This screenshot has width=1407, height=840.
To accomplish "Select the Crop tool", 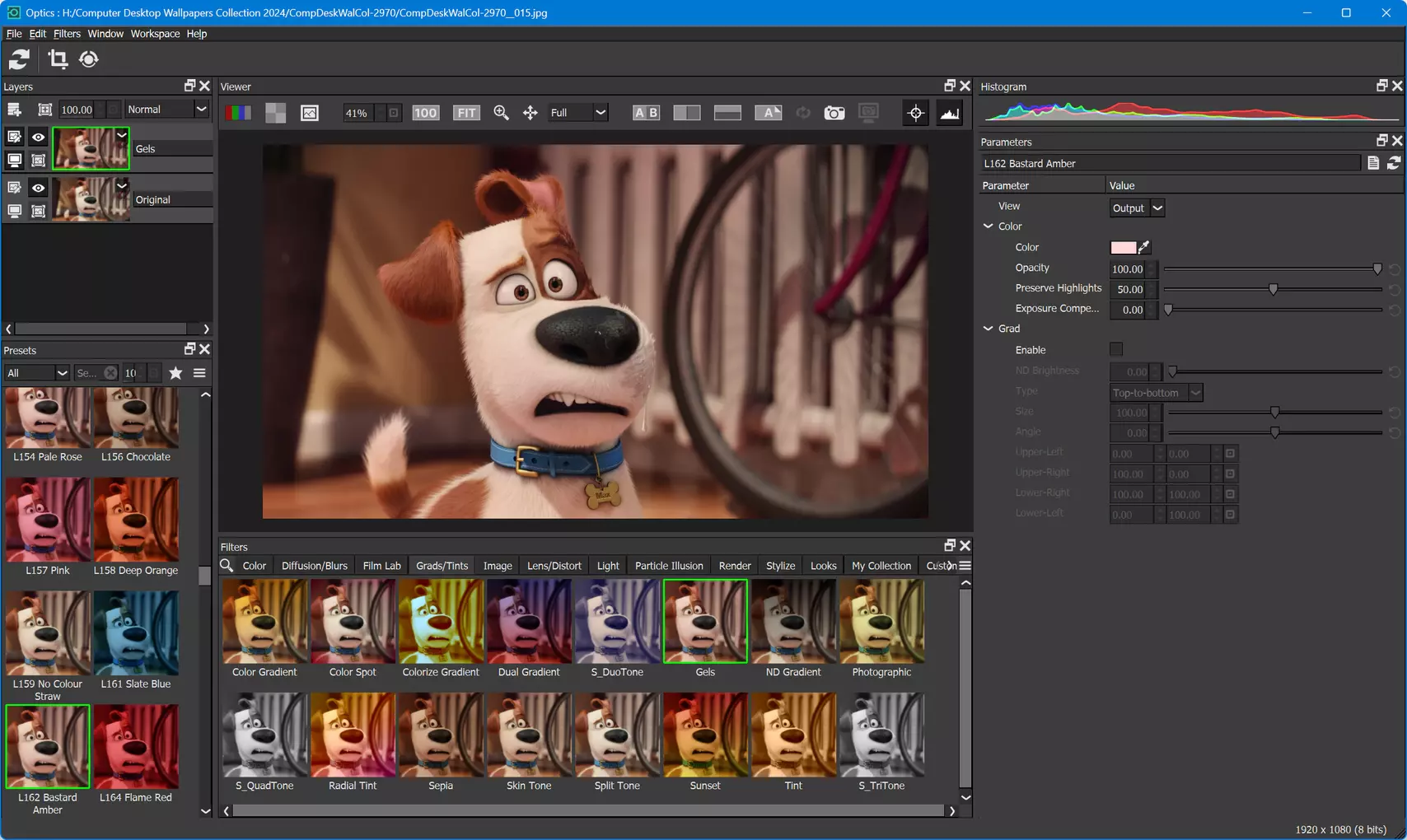I will click(58, 59).
